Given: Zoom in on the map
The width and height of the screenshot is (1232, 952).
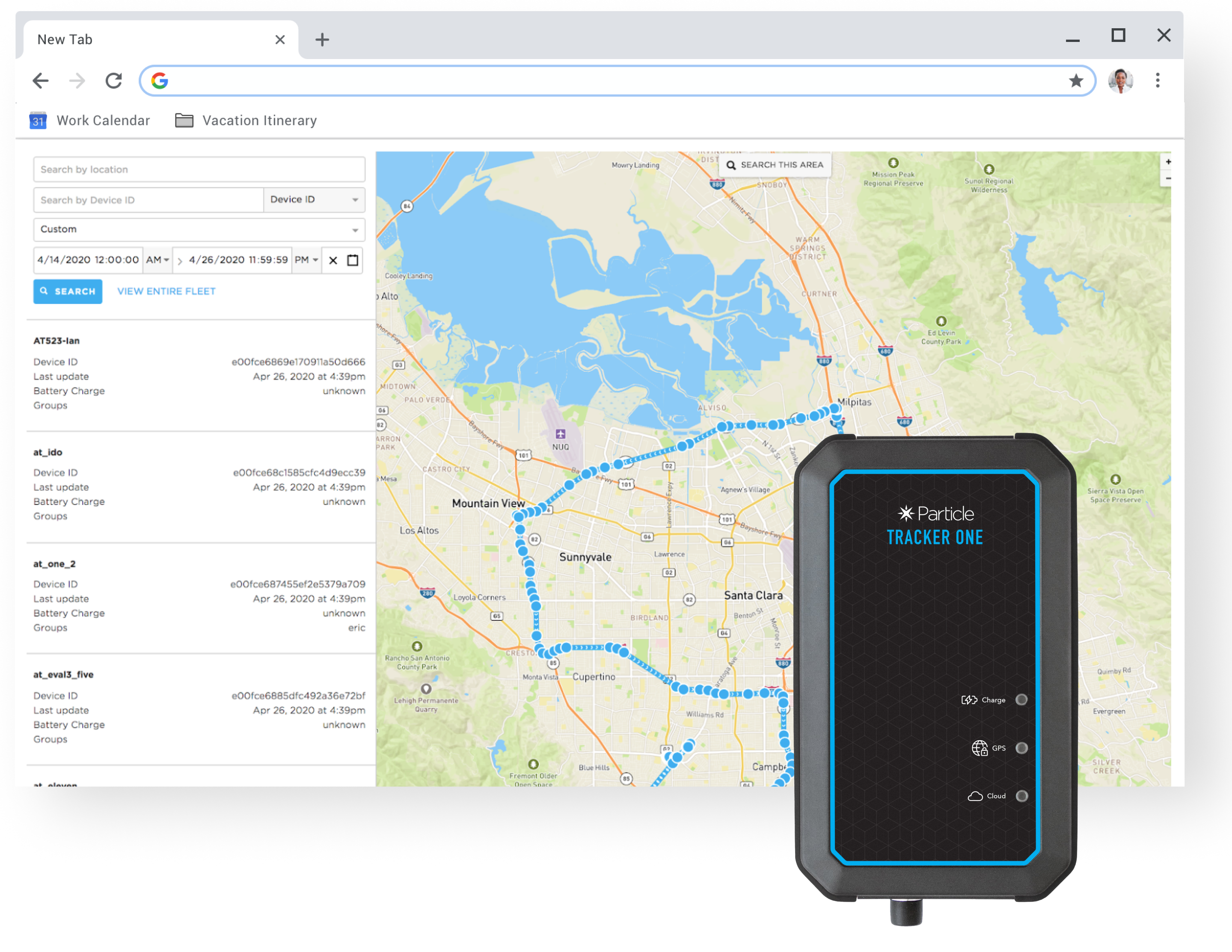Looking at the screenshot, I should [x=1168, y=162].
